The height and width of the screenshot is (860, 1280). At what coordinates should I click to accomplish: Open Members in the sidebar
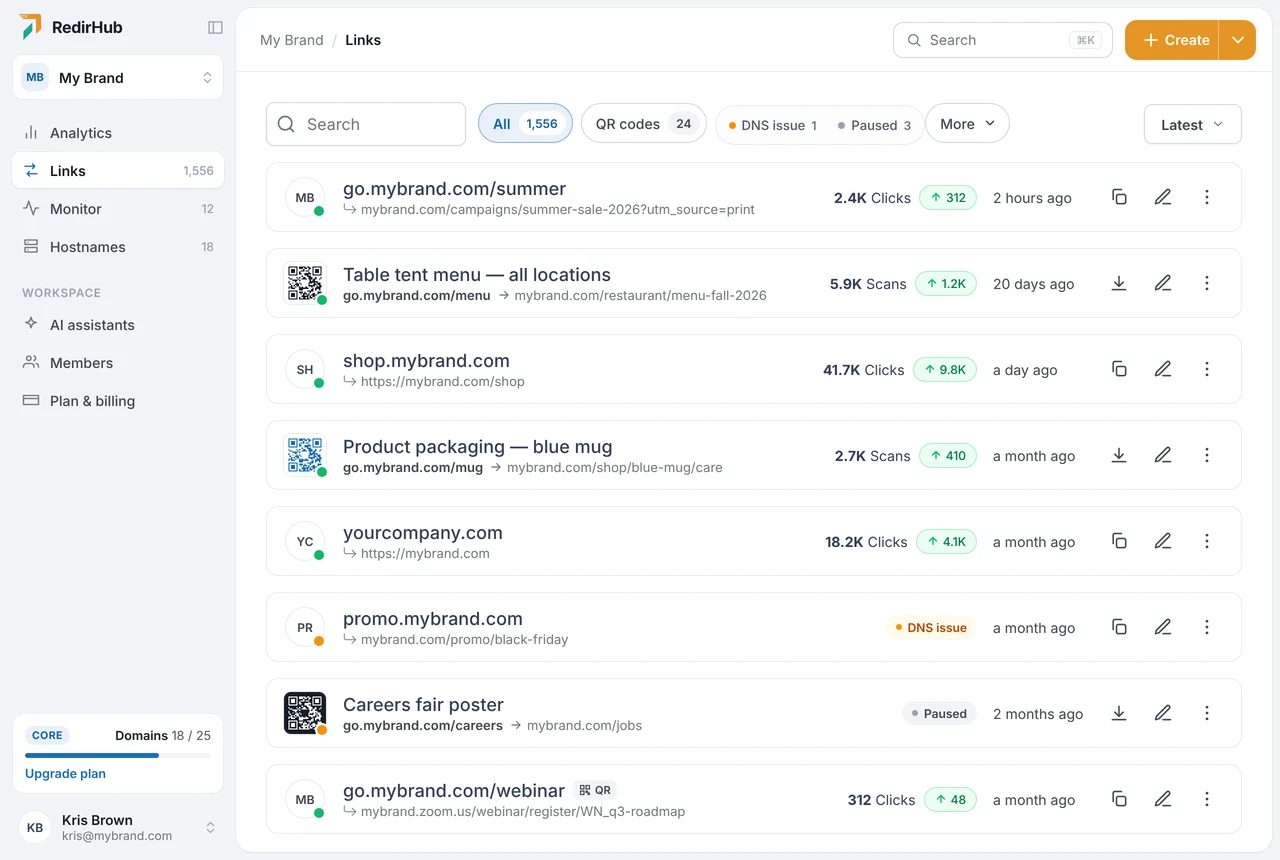click(x=118, y=362)
